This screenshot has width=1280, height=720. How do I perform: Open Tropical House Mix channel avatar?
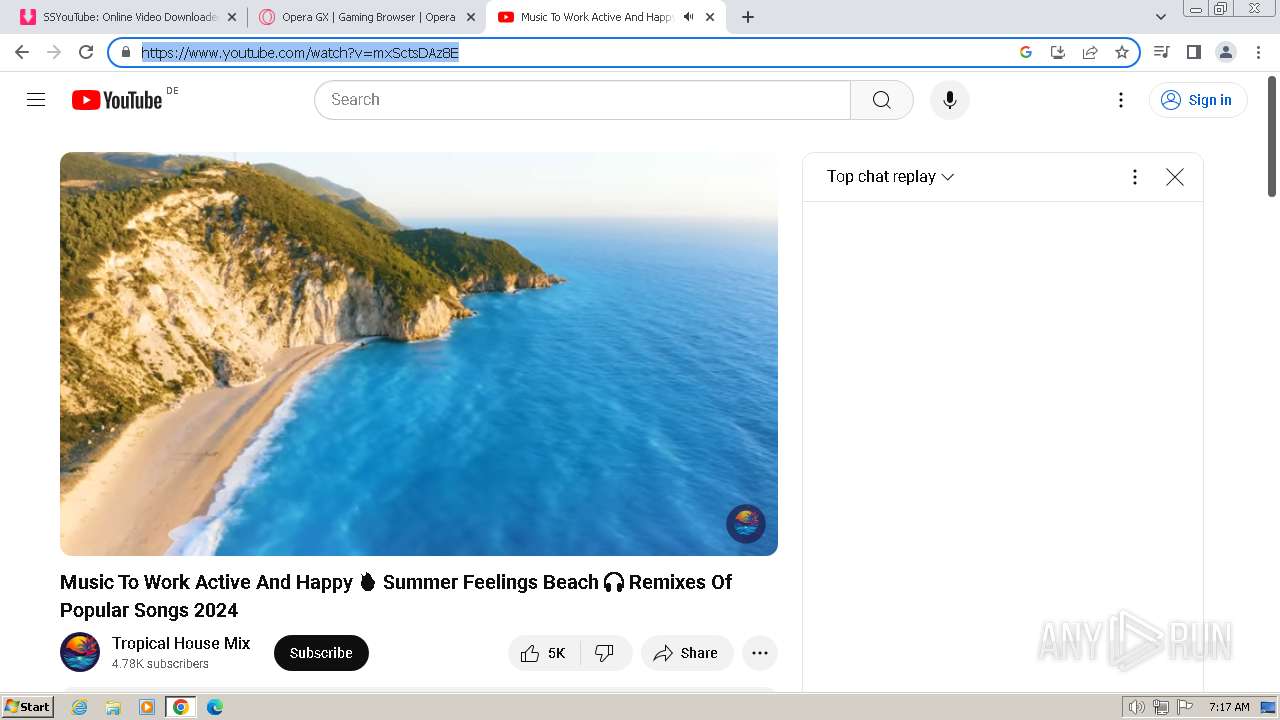[x=80, y=653]
